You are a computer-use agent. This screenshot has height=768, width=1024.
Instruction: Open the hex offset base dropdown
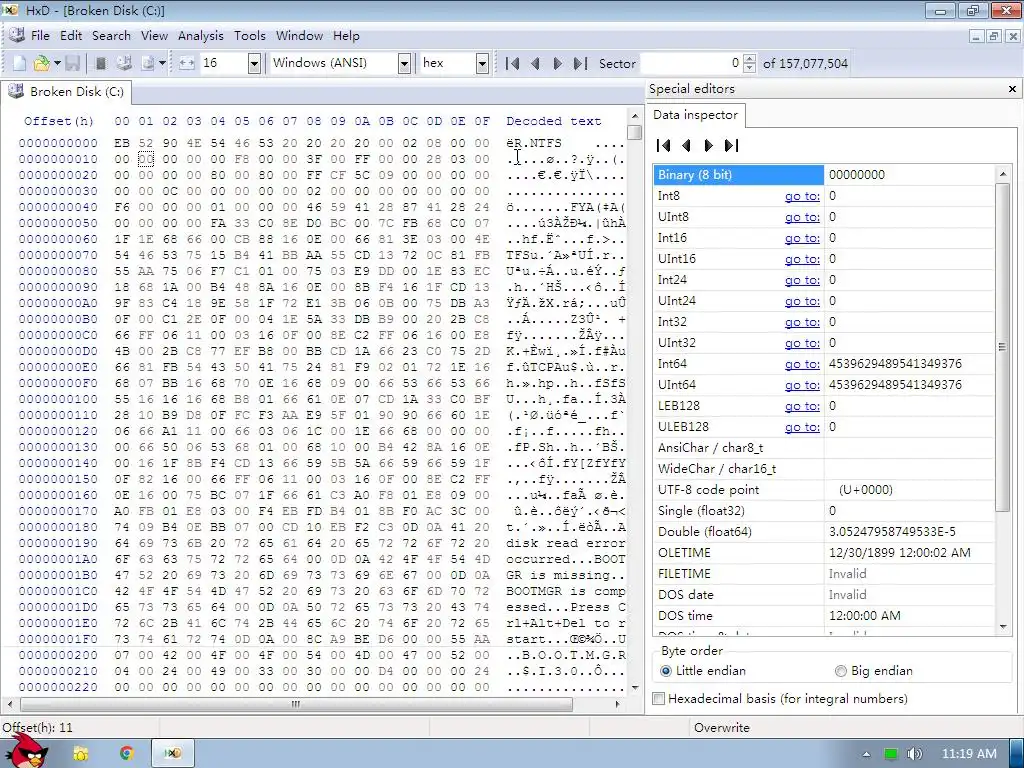(482, 63)
